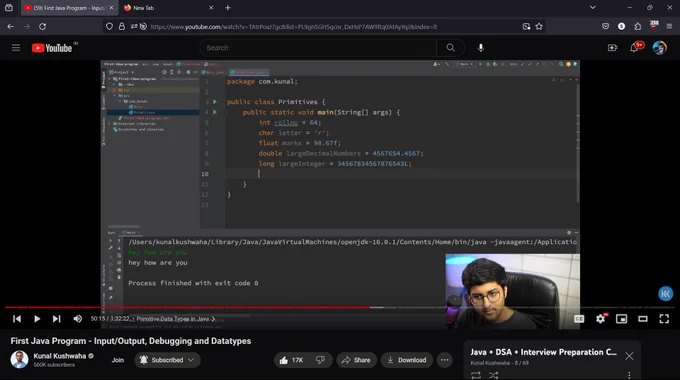Go forward in browser history
This screenshot has height=380, width=680.
click(27, 26)
